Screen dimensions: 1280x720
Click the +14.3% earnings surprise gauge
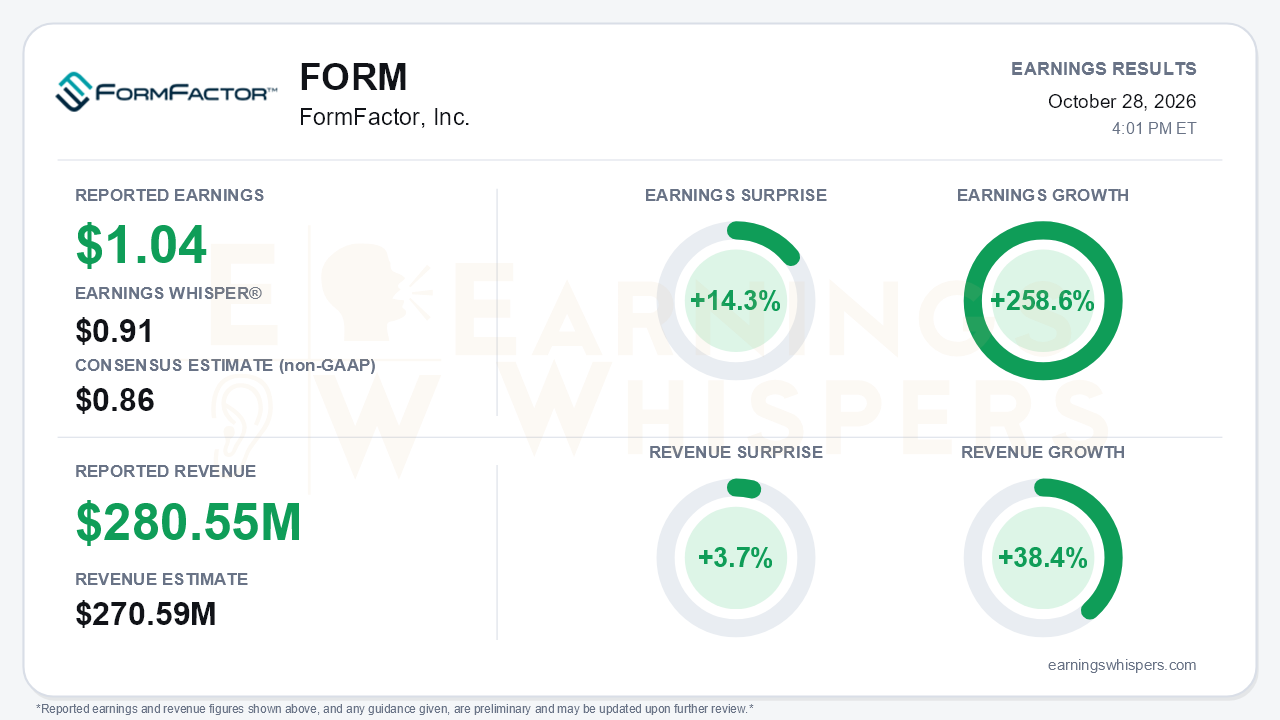coord(736,301)
